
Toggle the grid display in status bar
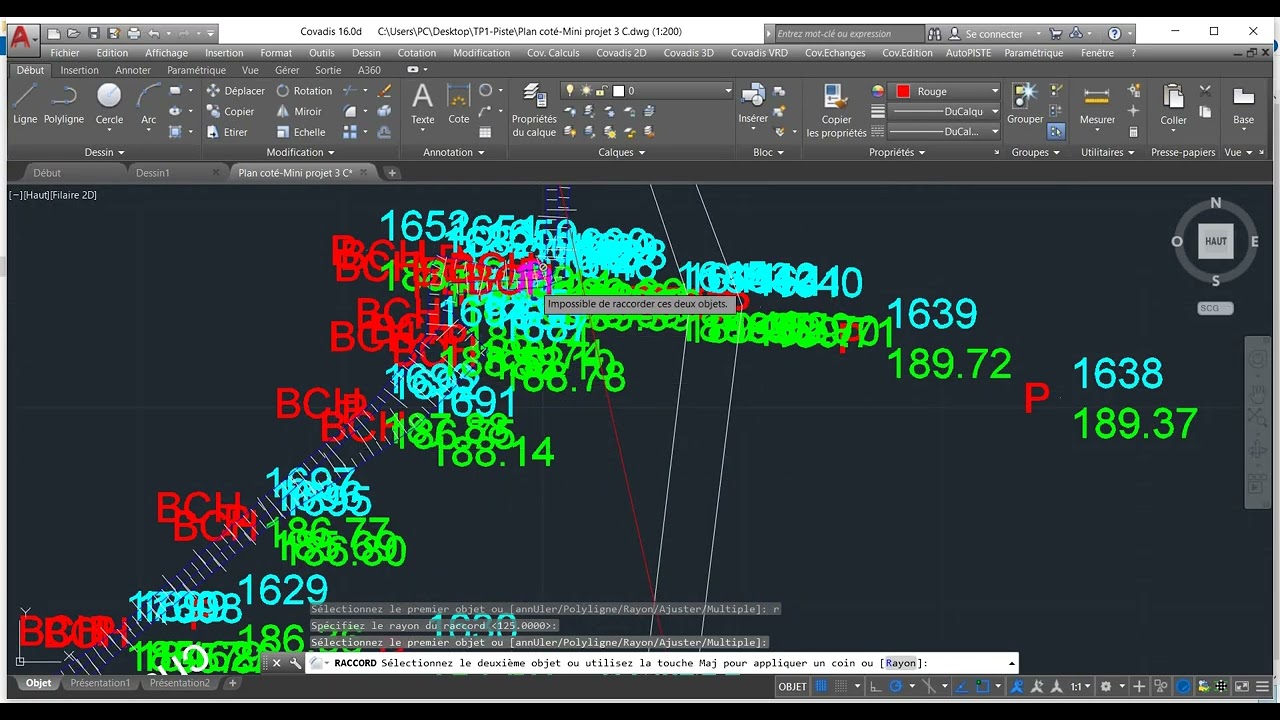tap(822, 686)
